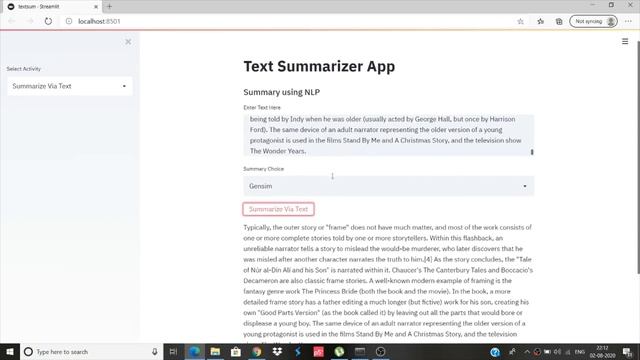The height and width of the screenshot is (360, 640).
Task: Click the localhost:8501 address bar
Action: click(286, 21)
